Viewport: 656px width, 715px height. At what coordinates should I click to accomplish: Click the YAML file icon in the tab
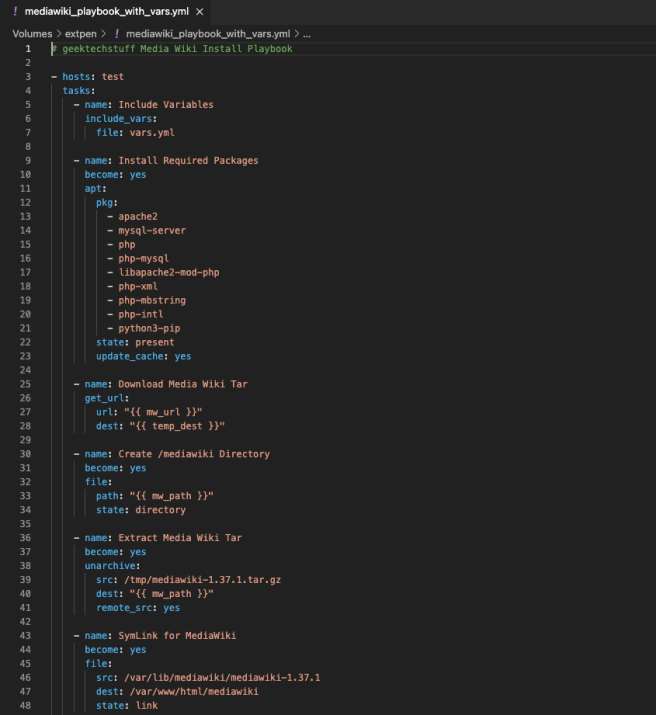pyautogui.click(x=15, y=11)
